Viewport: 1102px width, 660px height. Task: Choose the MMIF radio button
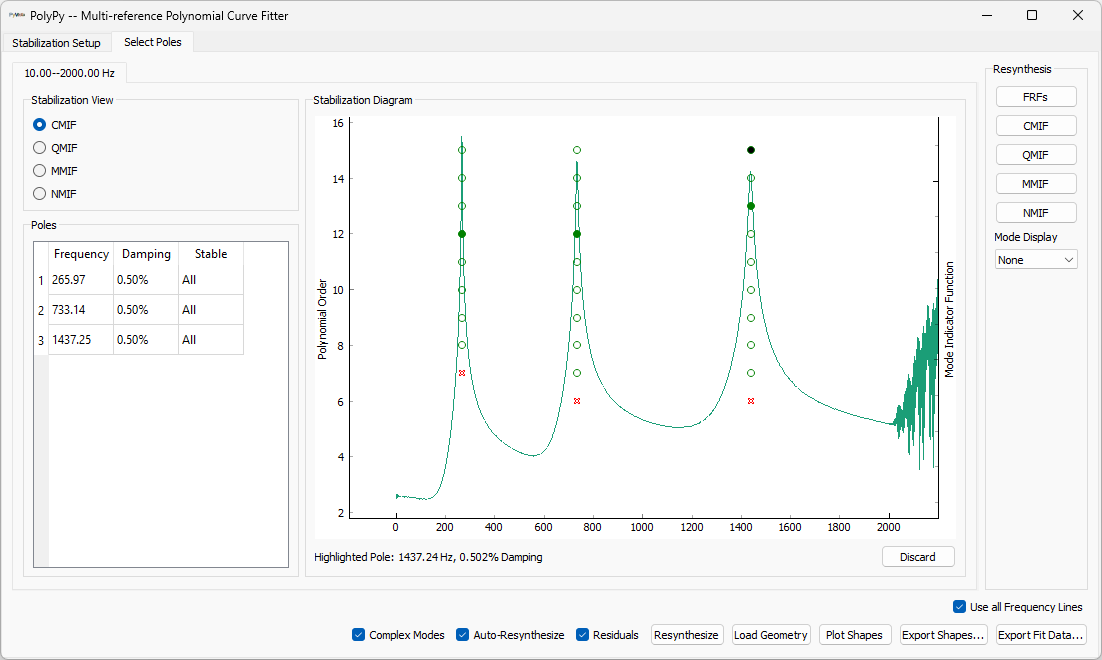click(40, 171)
